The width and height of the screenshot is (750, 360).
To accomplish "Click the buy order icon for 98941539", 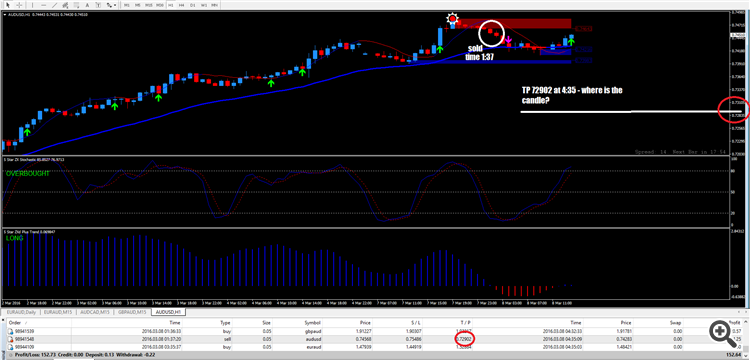I will [x=11, y=331].
